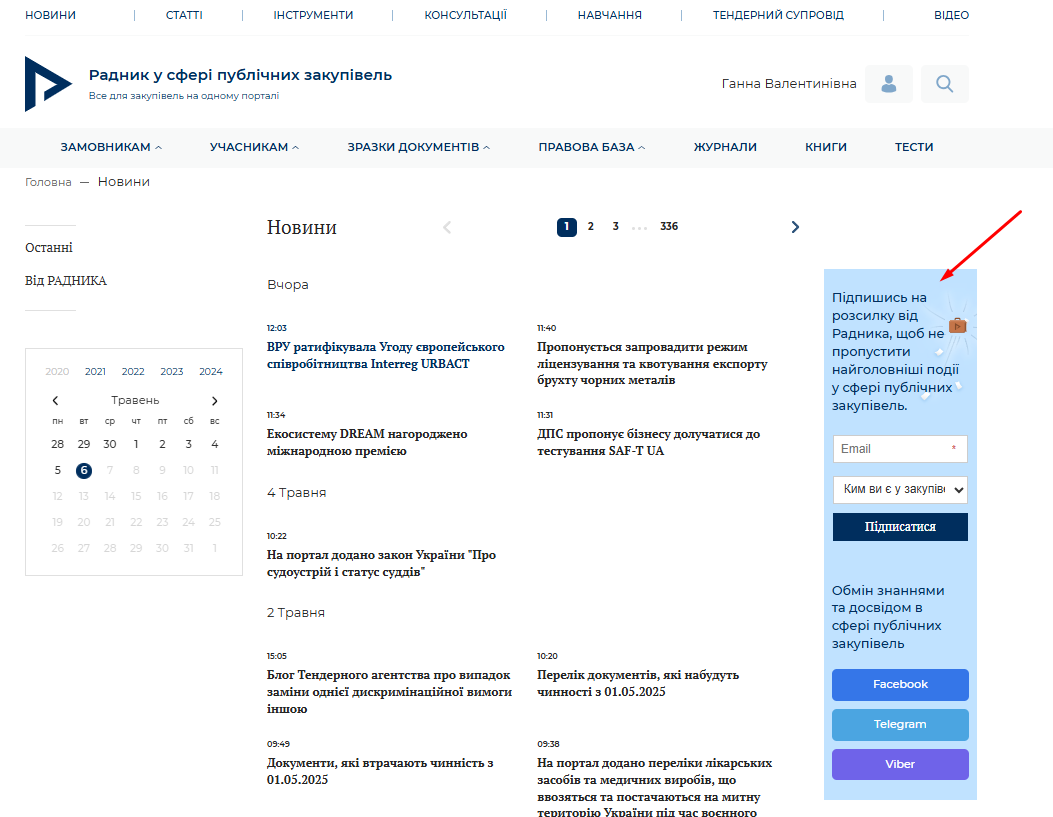
Task: Click the Травень month label
Action: pyautogui.click(x=135, y=400)
